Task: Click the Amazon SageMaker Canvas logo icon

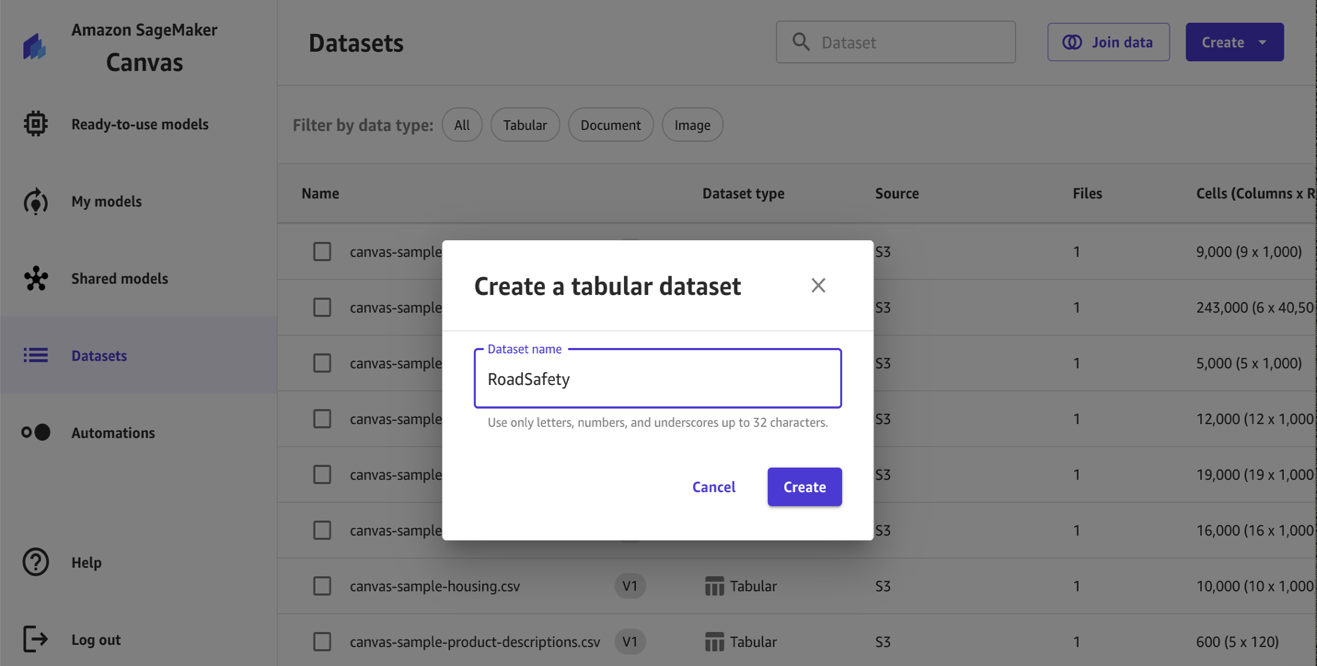Action: pyautogui.click(x=35, y=46)
